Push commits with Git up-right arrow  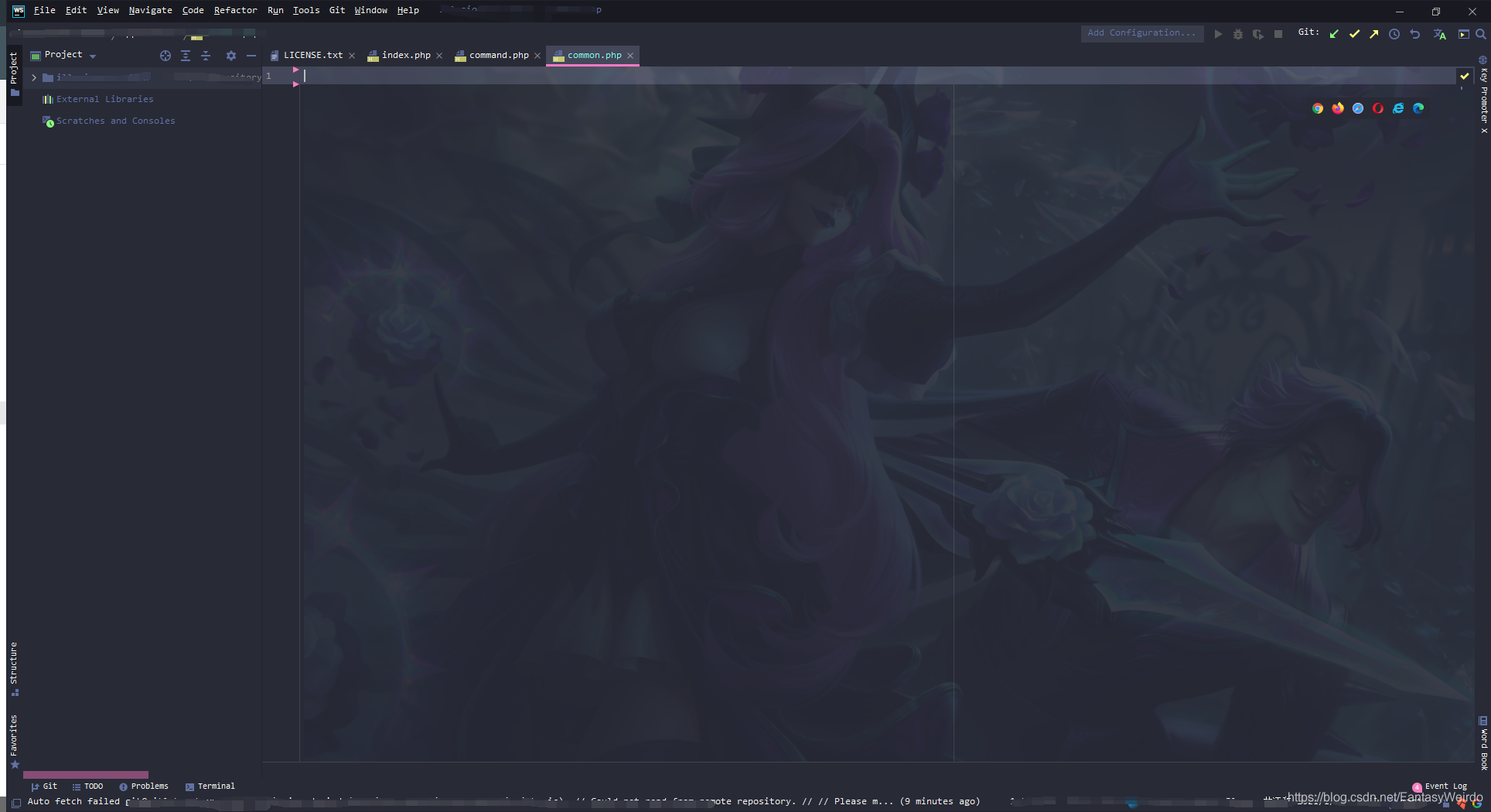[1374, 34]
